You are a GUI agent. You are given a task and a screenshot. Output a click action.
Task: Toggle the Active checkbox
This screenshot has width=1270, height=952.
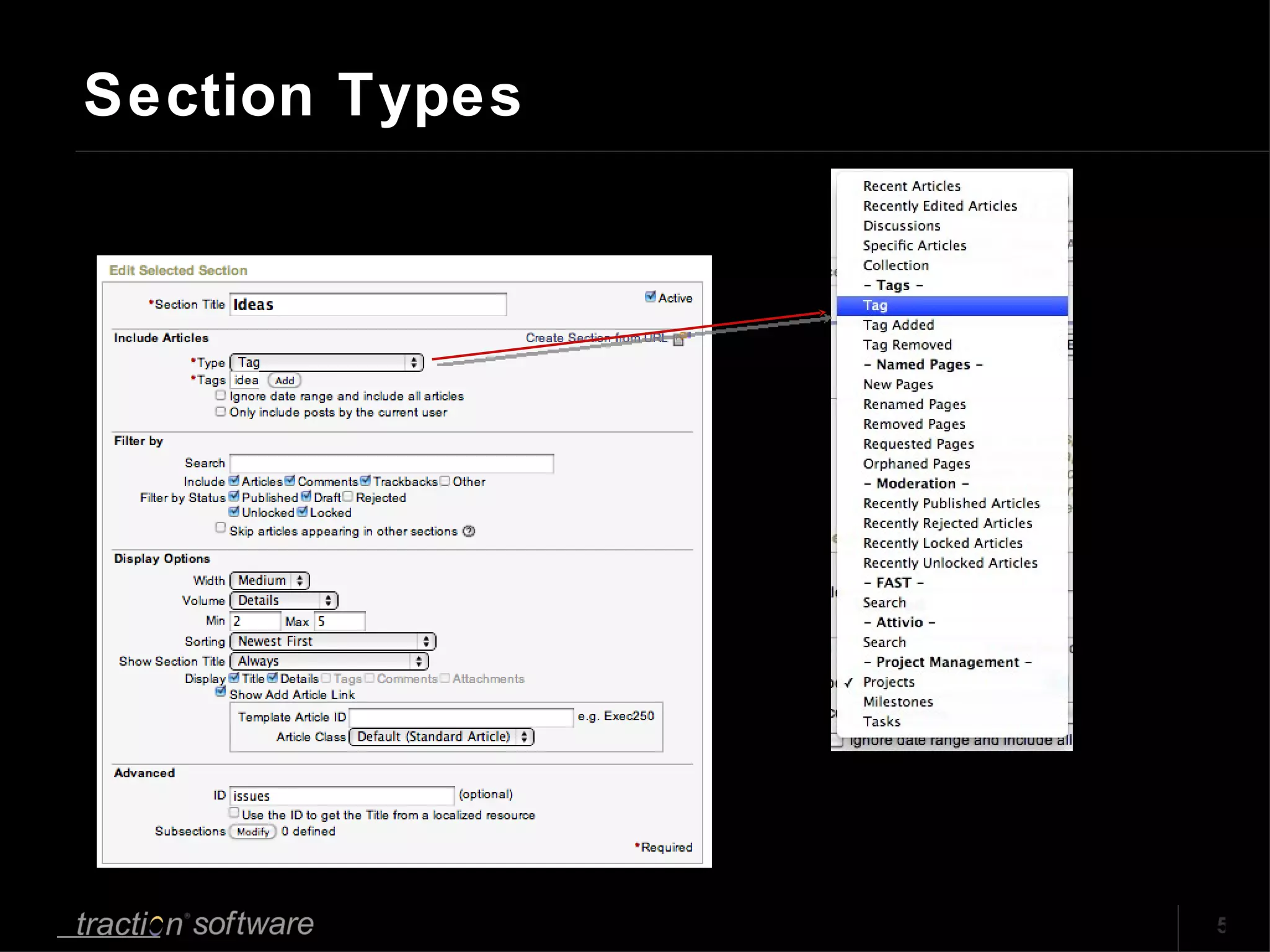650,297
